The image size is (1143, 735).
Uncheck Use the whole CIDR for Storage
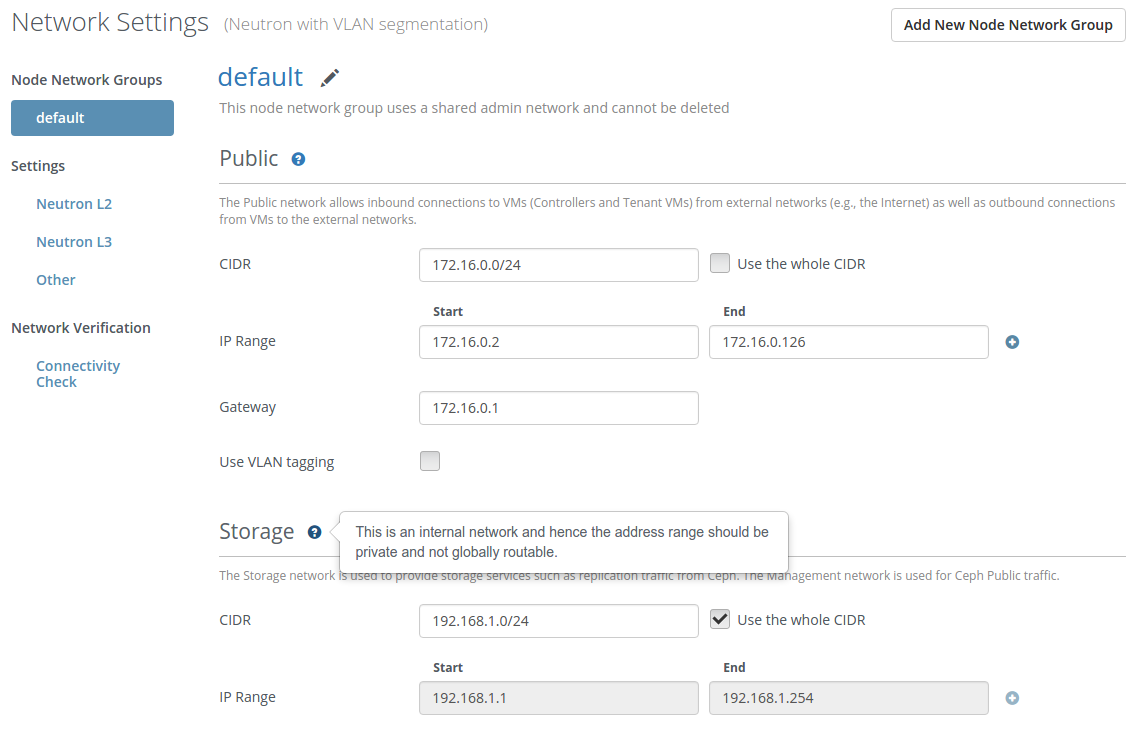pyautogui.click(x=720, y=620)
